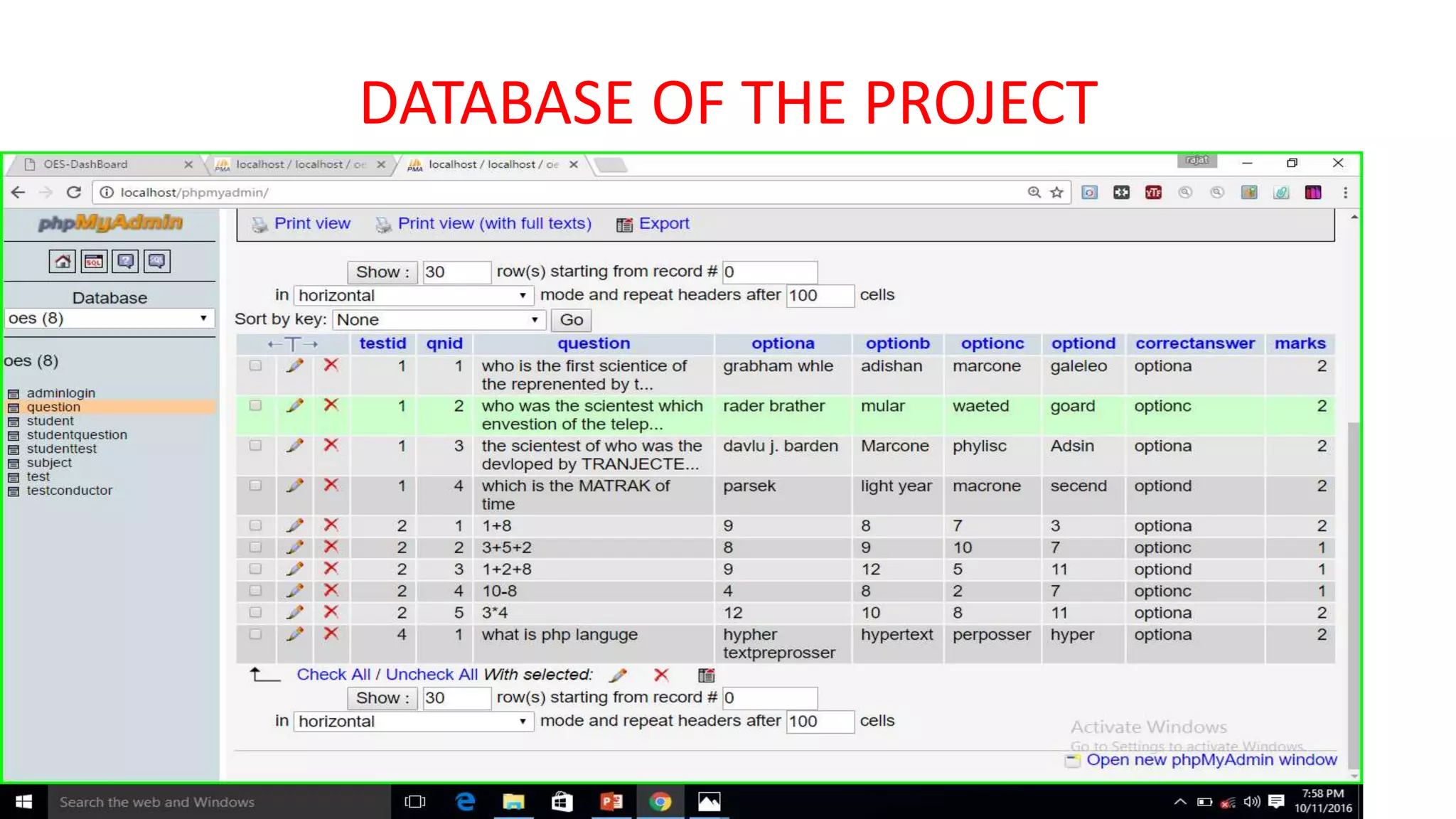Click the browser zoom magnifier icon
1456x819 pixels.
point(1034,193)
